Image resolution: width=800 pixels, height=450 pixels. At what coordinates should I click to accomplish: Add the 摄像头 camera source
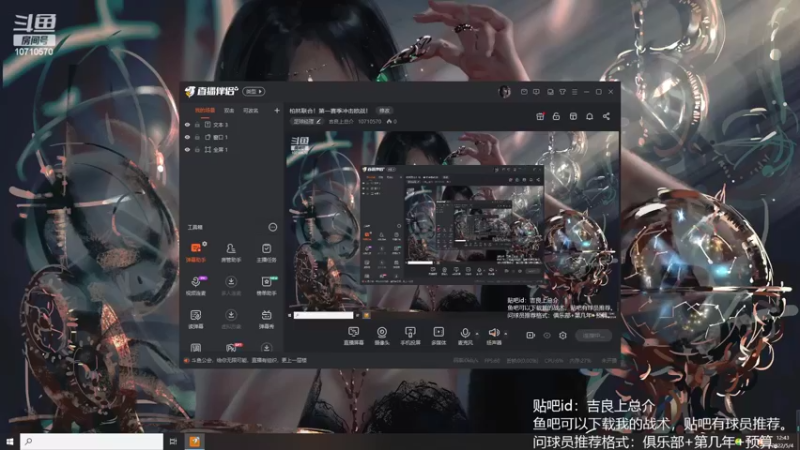382,336
